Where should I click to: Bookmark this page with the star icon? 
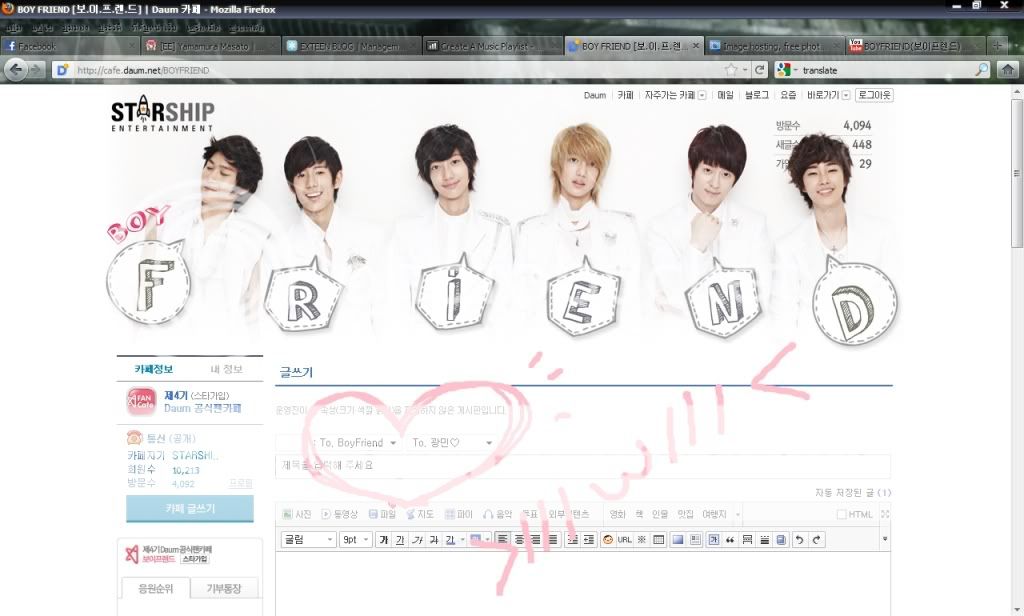[x=731, y=70]
